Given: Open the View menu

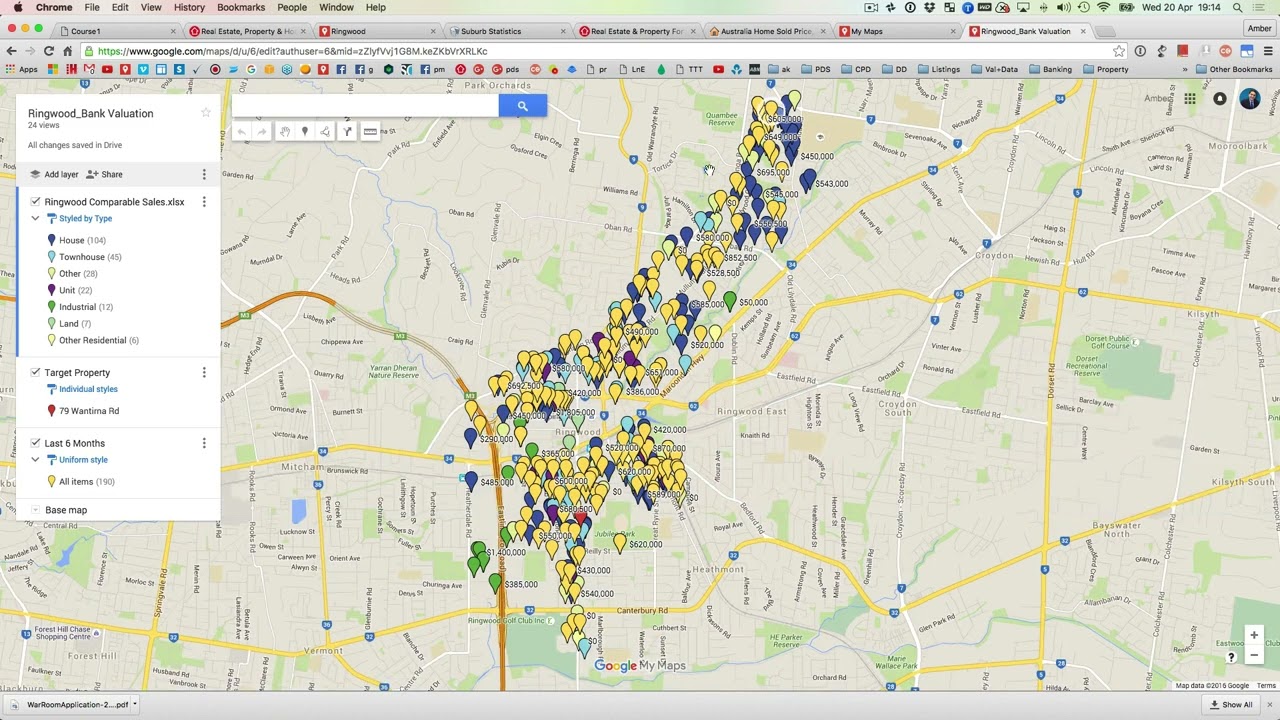Looking at the screenshot, I should [151, 7].
